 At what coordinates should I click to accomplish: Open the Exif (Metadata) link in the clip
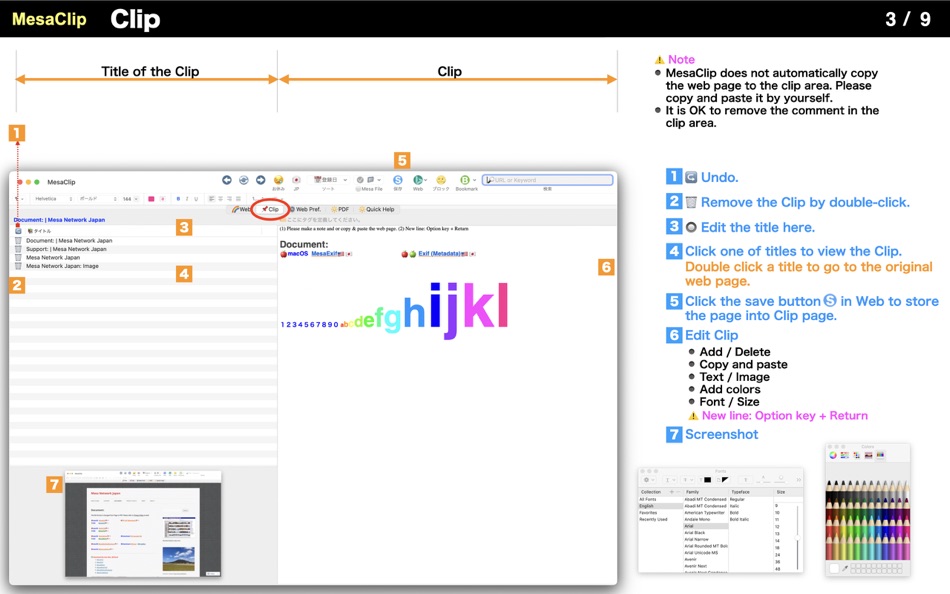coord(439,253)
